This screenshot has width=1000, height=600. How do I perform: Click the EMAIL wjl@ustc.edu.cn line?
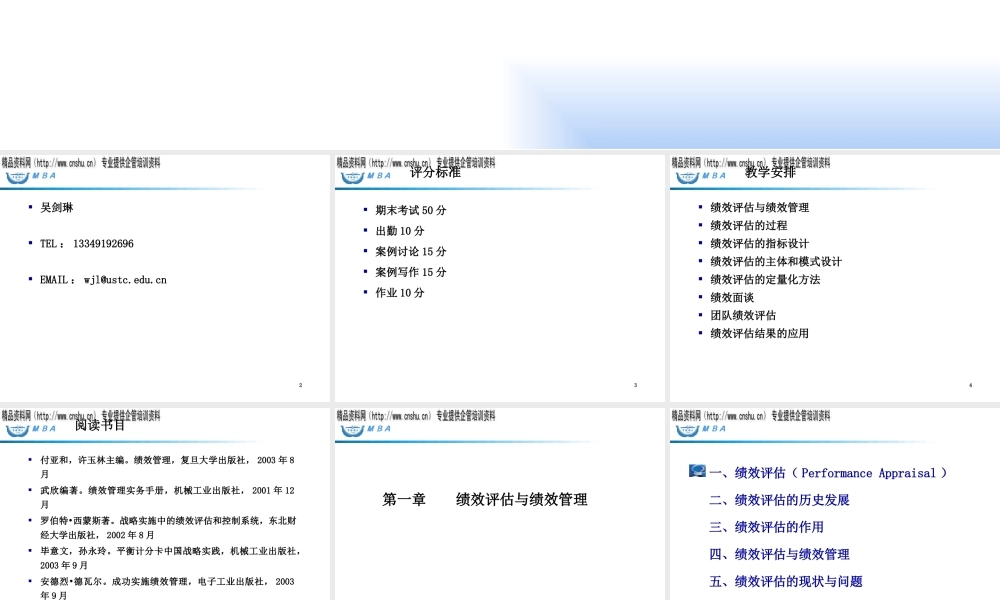click(x=103, y=280)
